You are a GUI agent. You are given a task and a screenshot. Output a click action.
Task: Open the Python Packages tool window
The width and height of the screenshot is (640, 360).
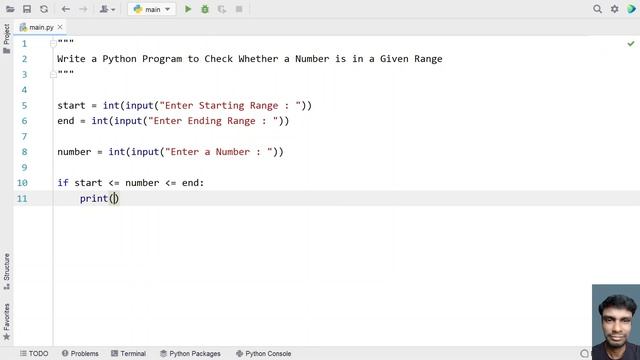pos(190,353)
